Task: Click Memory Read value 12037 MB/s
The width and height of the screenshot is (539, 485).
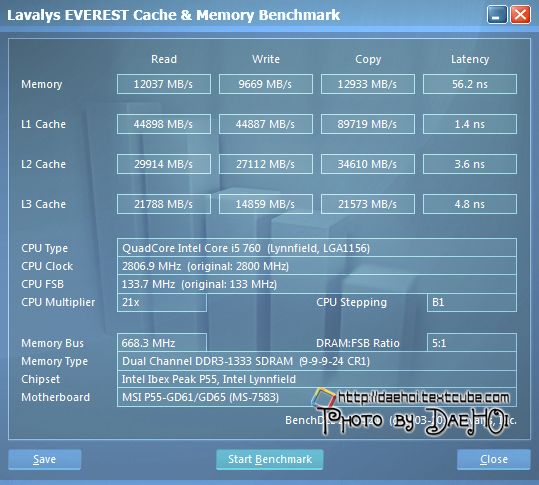Action: [164, 84]
